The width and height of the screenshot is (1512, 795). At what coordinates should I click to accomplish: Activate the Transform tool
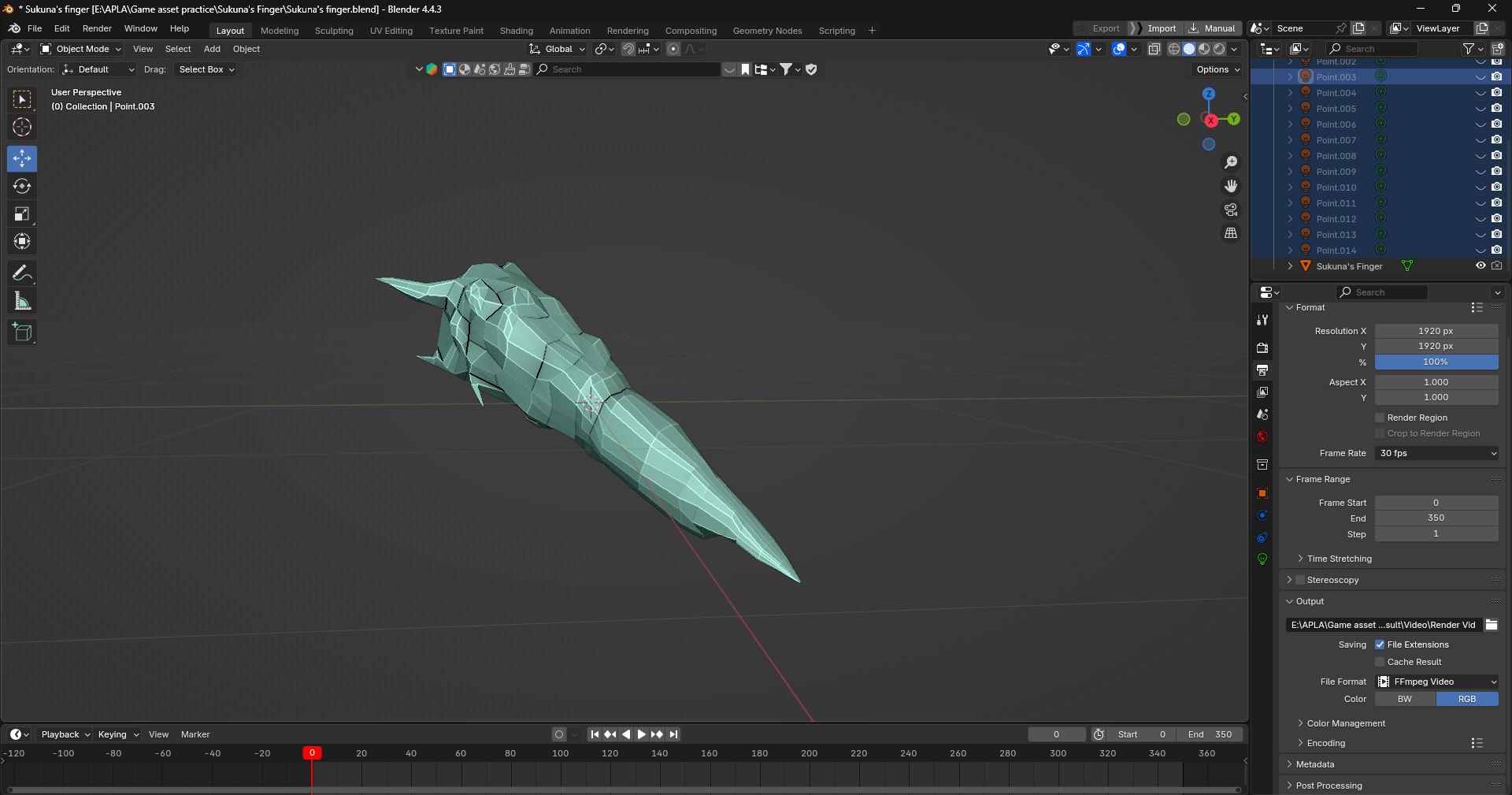pyautogui.click(x=22, y=241)
